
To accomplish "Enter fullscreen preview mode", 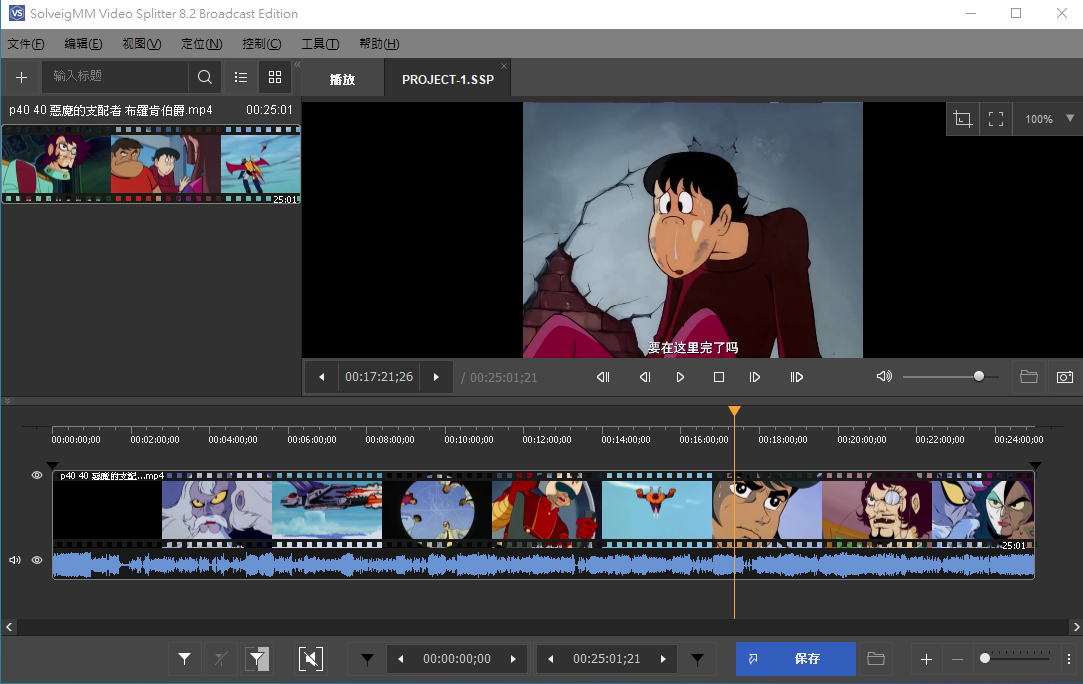I will pyautogui.click(x=996, y=119).
